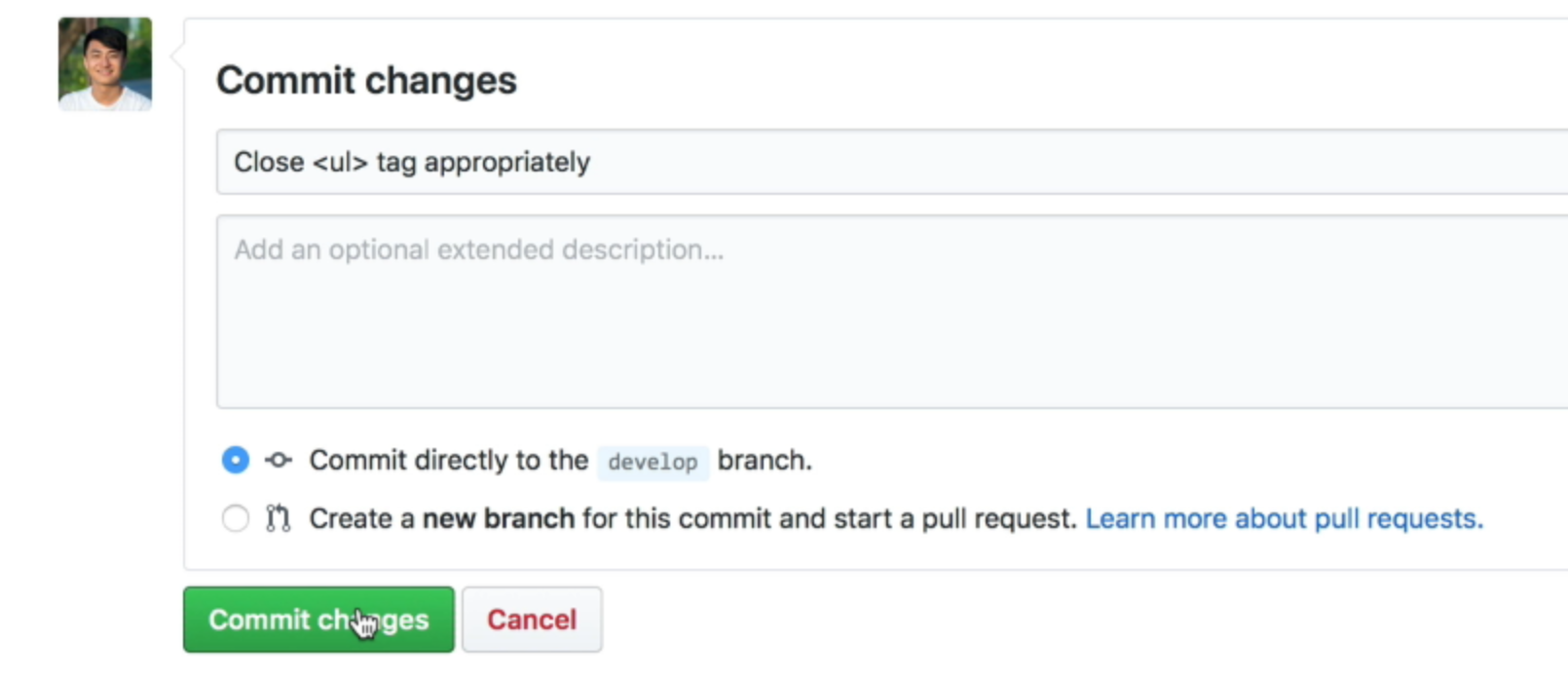
Task: Click the Commit changes heading
Action: [366, 81]
